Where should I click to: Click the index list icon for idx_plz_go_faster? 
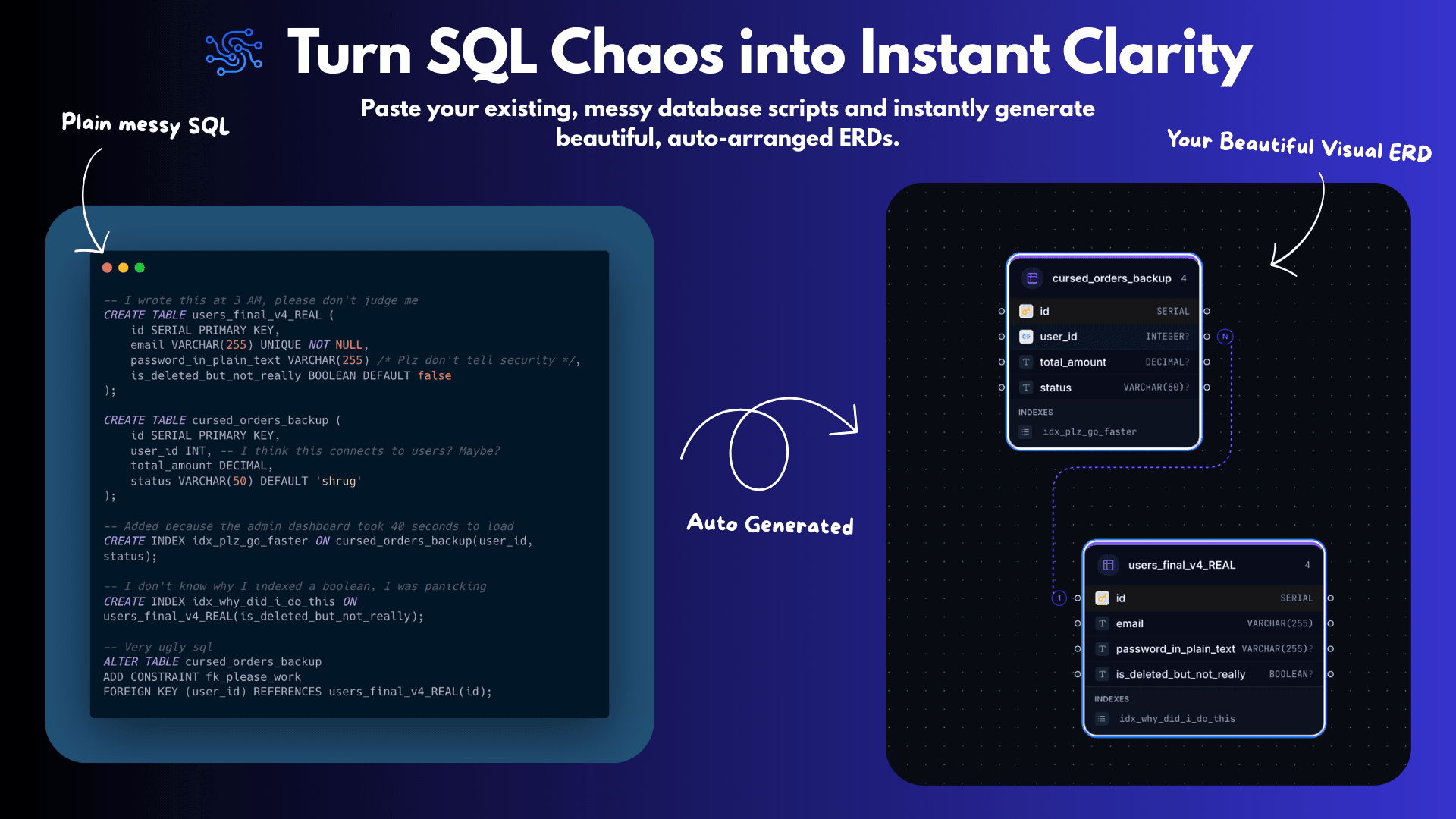[1026, 432]
